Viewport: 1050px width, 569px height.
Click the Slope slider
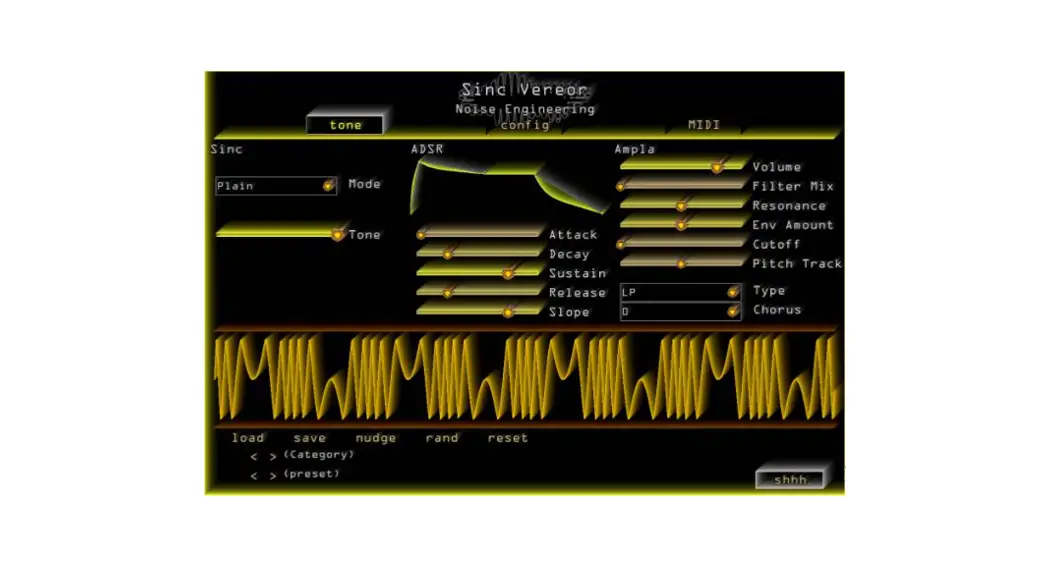point(480,311)
